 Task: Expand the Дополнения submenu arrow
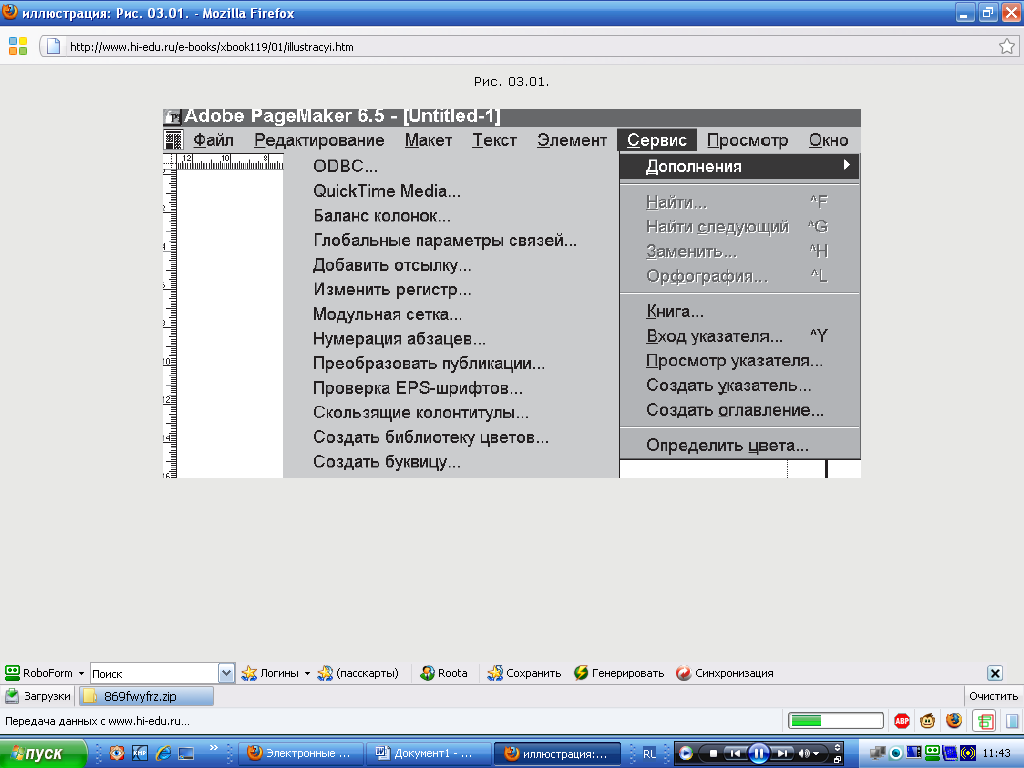click(846, 165)
